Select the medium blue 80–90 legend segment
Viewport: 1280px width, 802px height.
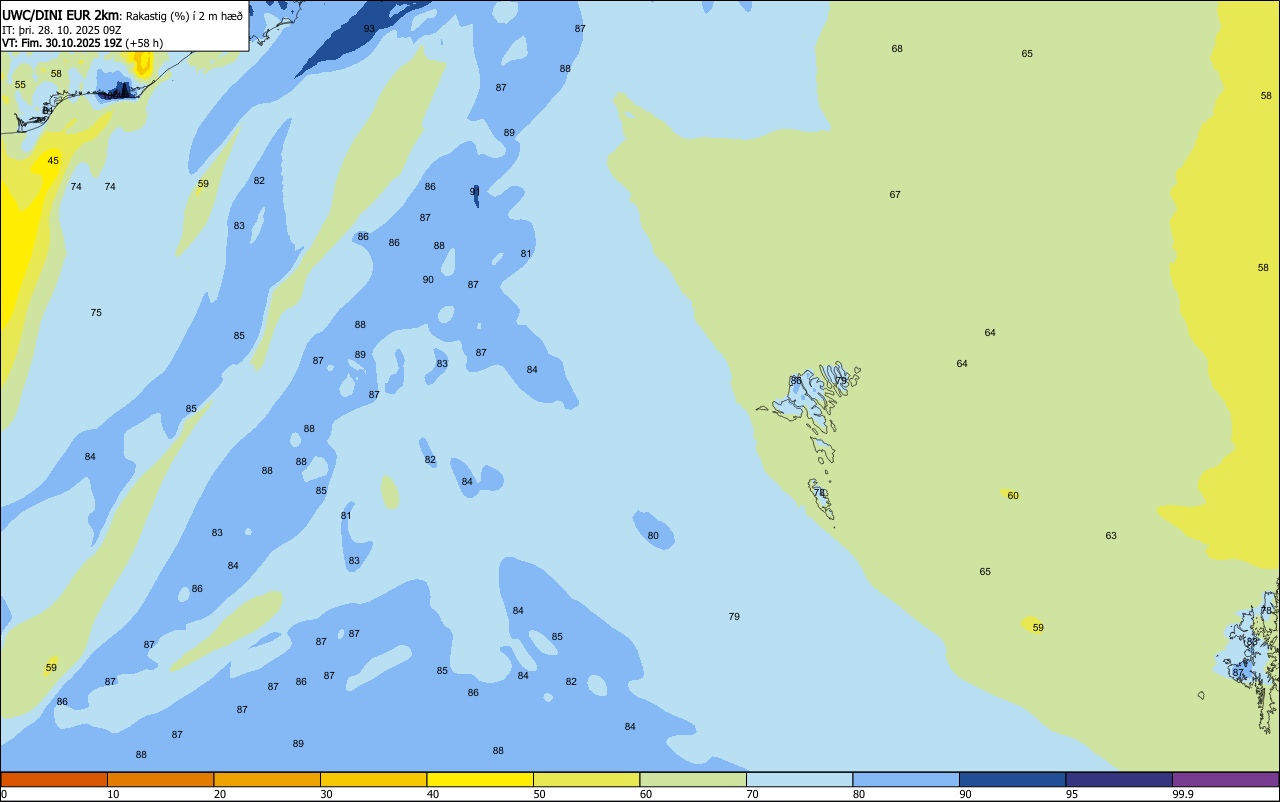tap(906, 779)
